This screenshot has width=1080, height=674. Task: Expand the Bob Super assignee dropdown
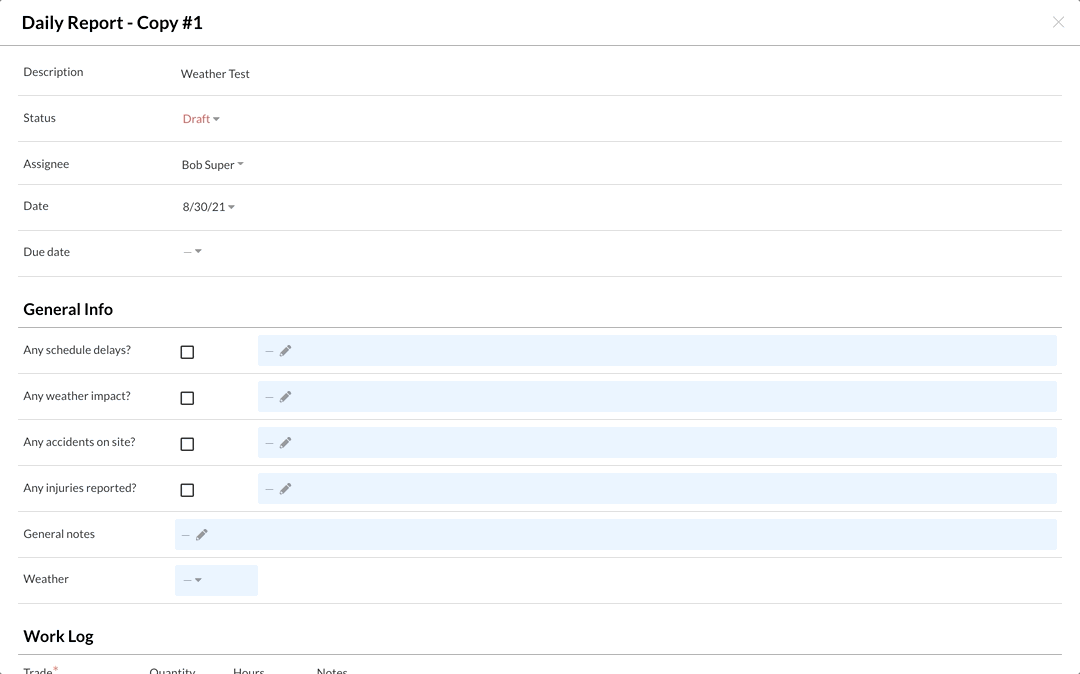tap(212, 165)
